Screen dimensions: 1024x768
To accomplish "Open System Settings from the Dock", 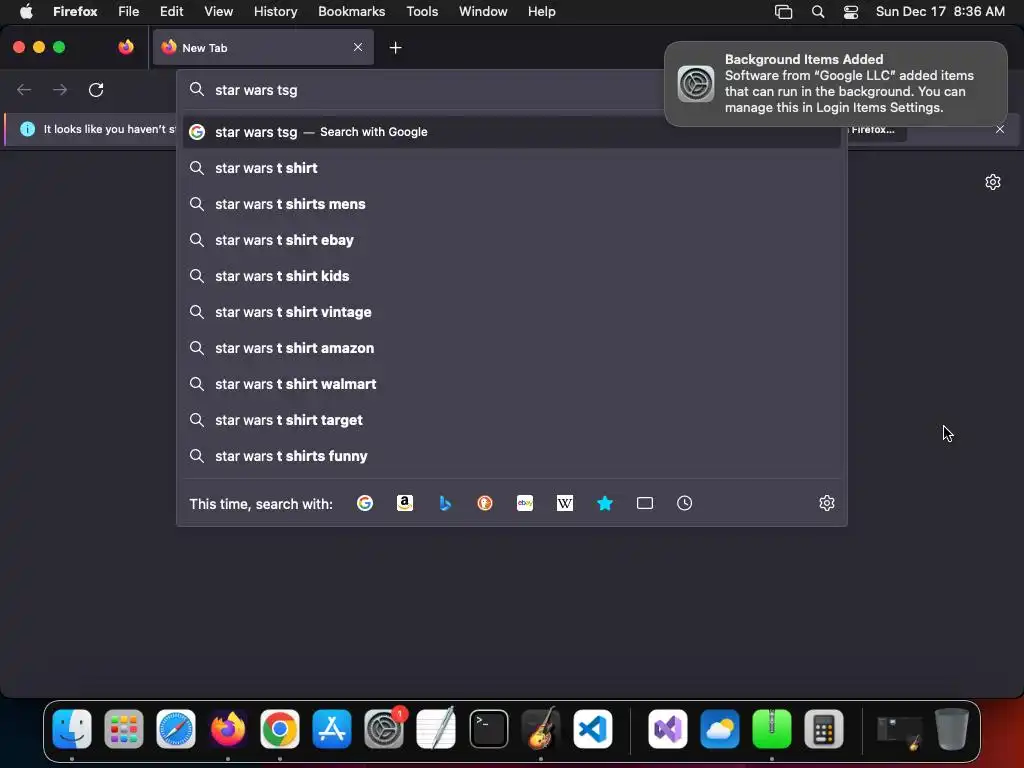I will (x=384, y=729).
